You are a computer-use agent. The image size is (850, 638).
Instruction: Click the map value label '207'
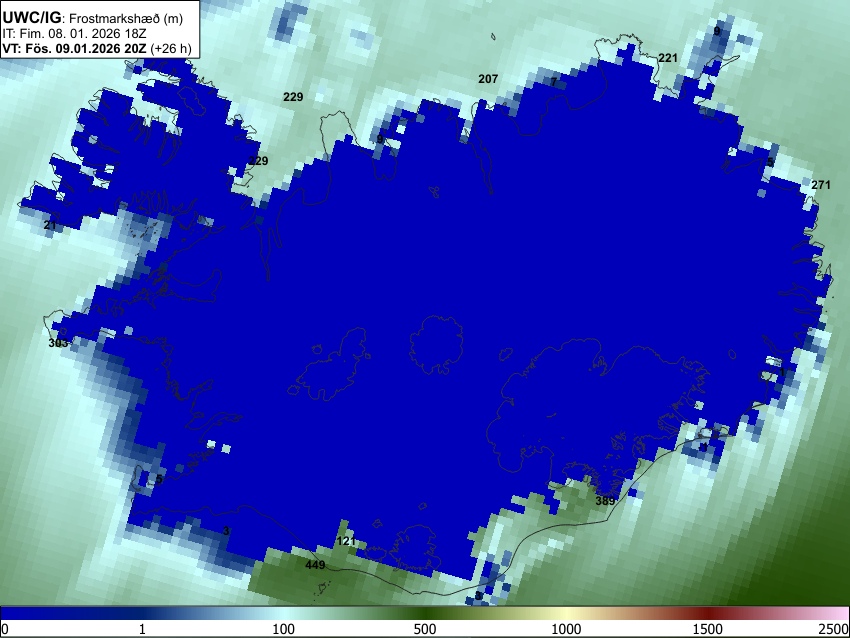coord(488,79)
